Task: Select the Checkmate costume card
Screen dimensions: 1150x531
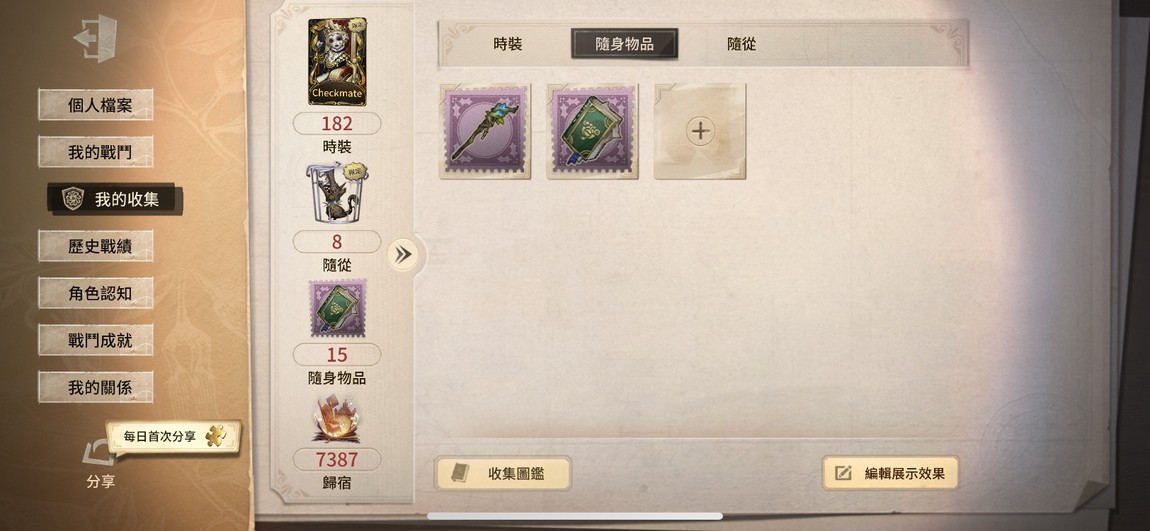Action: pyautogui.click(x=337, y=62)
